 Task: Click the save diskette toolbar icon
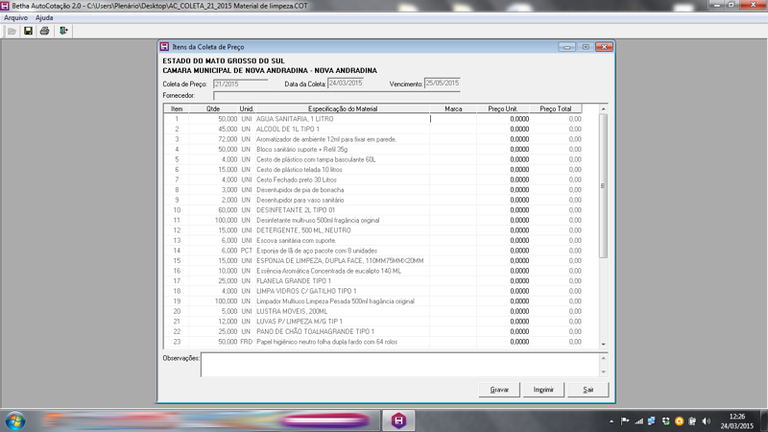(28, 31)
